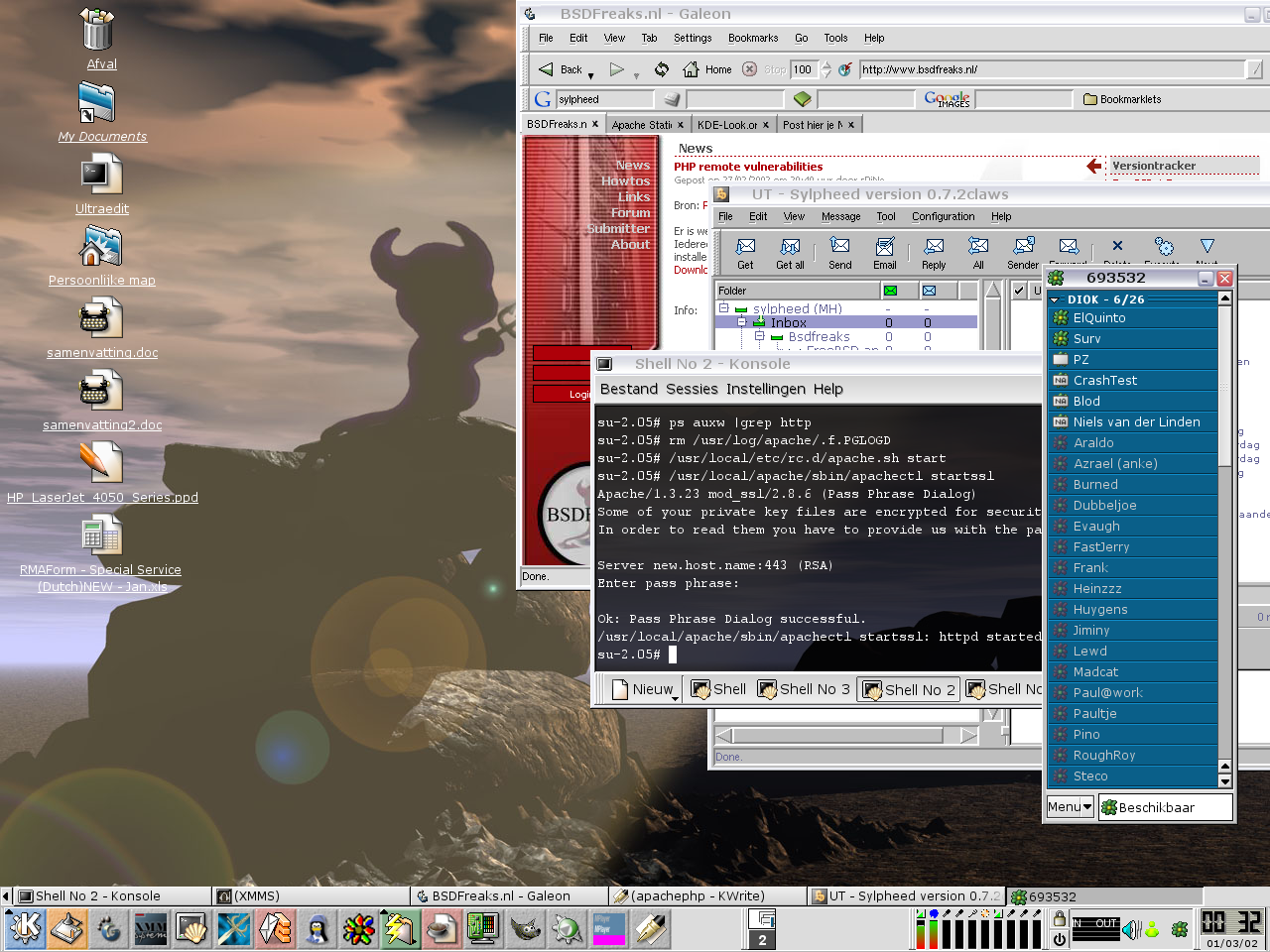The height and width of the screenshot is (952, 1270).
Task: Open Instellingen menu in Konsole
Action: coord(765,389)
